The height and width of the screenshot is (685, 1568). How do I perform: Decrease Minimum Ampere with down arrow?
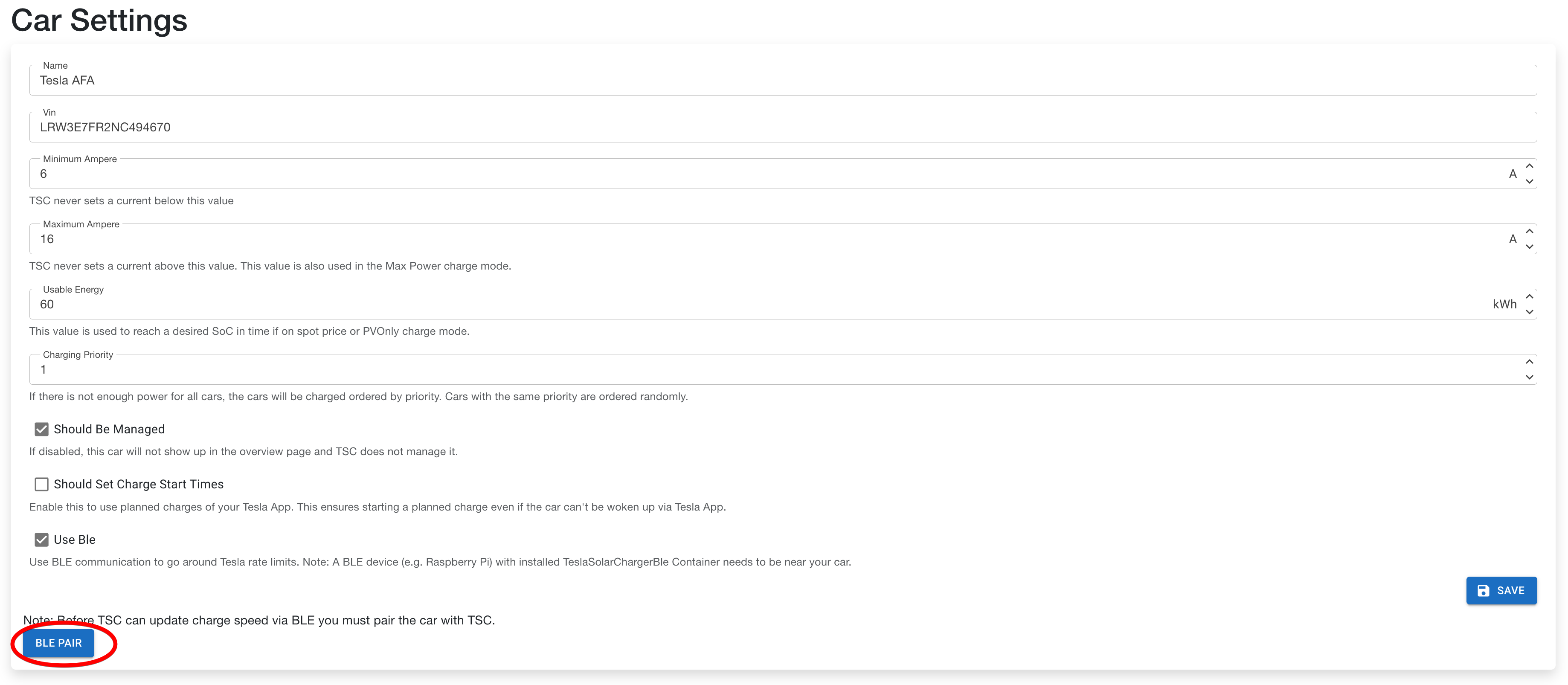click(x=1529, y=181)
